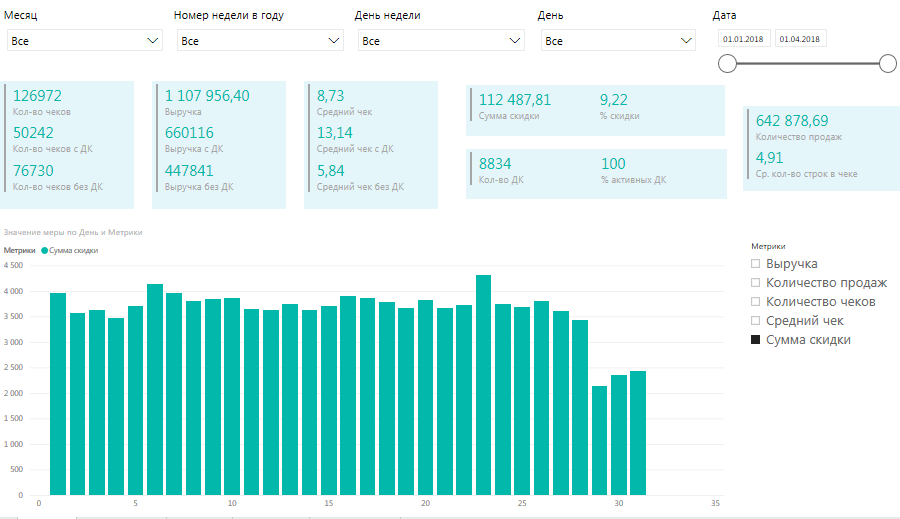Select the Средний чек metric checkbox
The image size is (900, 519).
coord(757,321)
